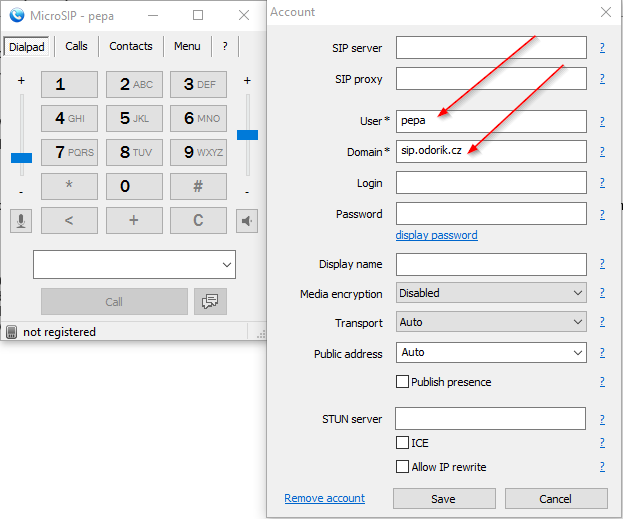Image resolution: width=623 pixels, height=519 pixels.
Task: Open the Contacts tab
Action: 131,46
